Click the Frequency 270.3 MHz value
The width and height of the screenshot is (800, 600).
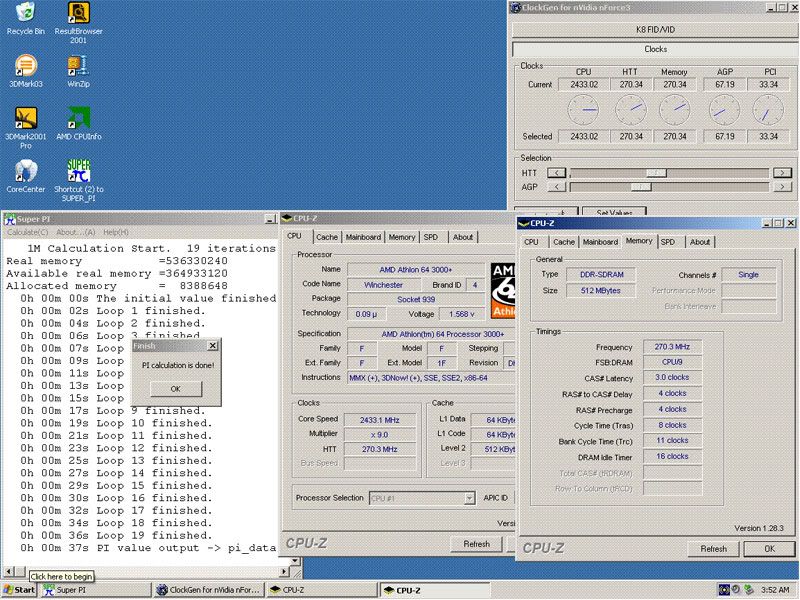[x=672, y=347]
